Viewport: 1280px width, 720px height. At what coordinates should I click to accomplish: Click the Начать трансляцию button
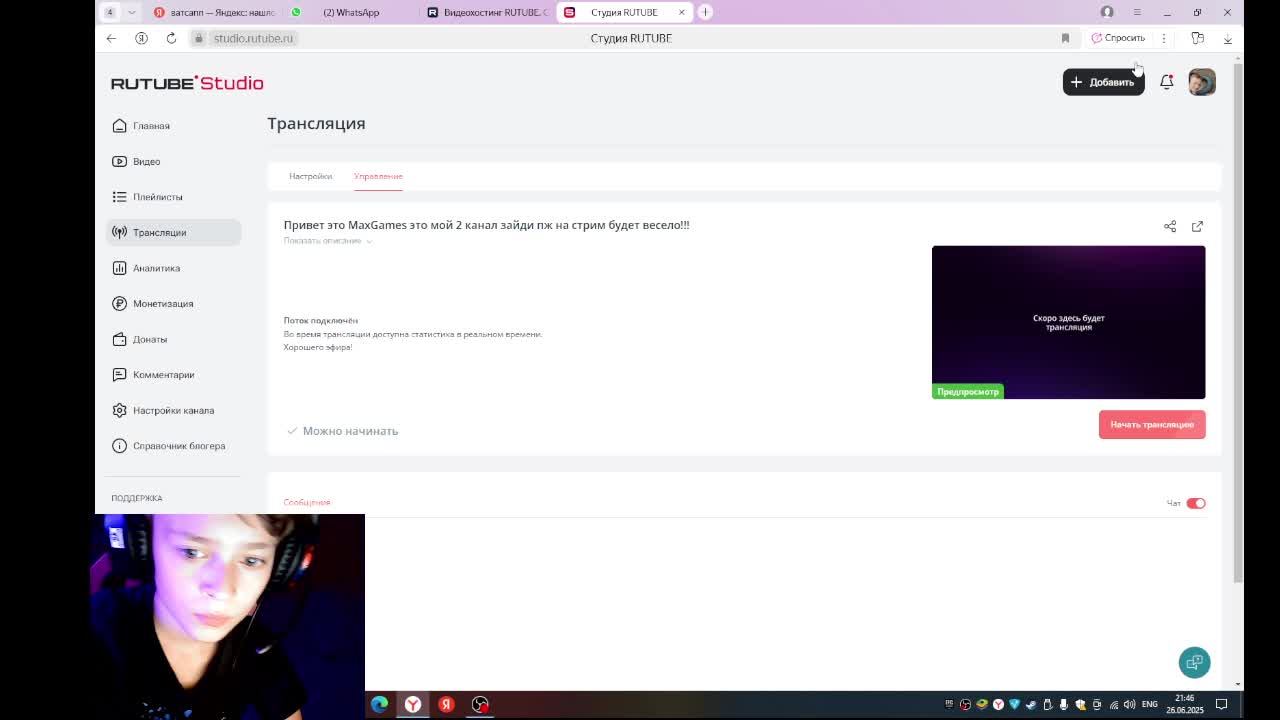(x=1152, y=424)
